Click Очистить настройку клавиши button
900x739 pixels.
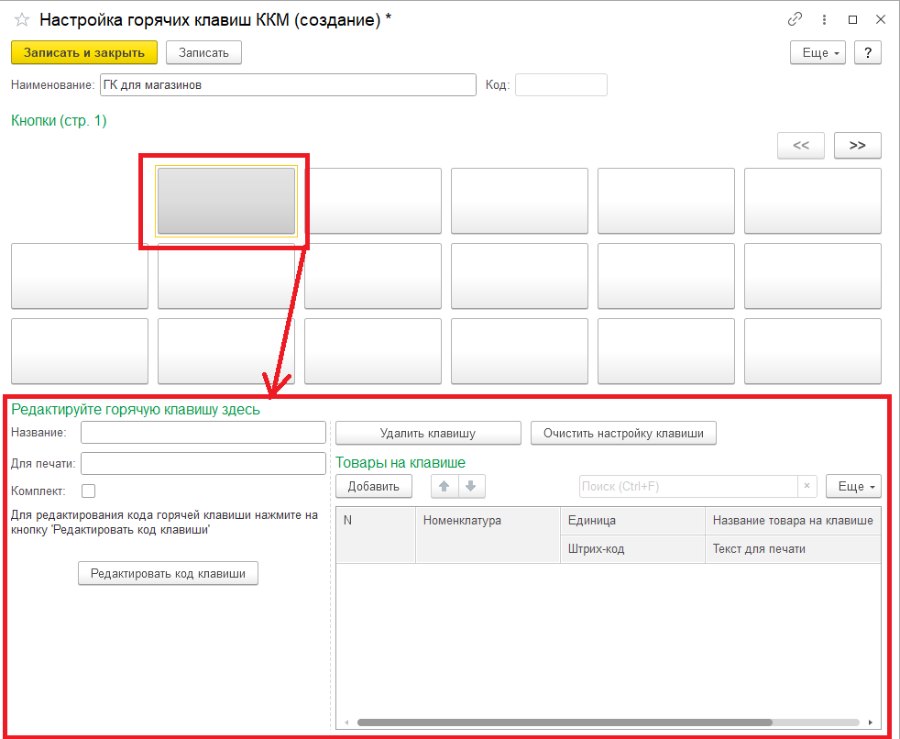[x=623, y=433]
